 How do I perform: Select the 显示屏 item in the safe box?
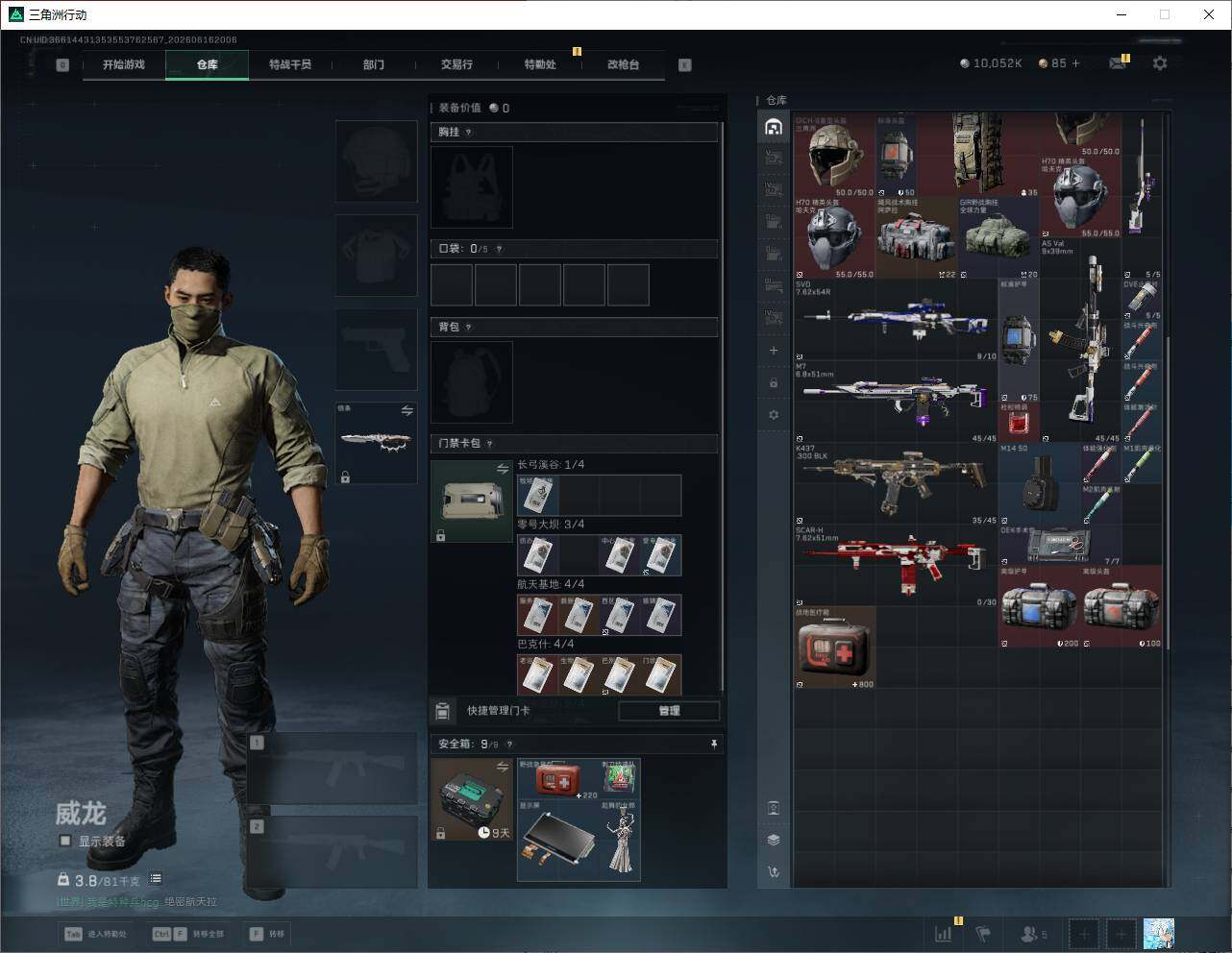[x=558, y=839]
